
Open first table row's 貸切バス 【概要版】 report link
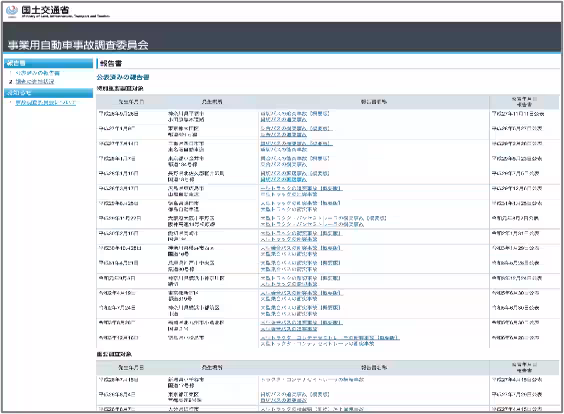coord(295,114)
